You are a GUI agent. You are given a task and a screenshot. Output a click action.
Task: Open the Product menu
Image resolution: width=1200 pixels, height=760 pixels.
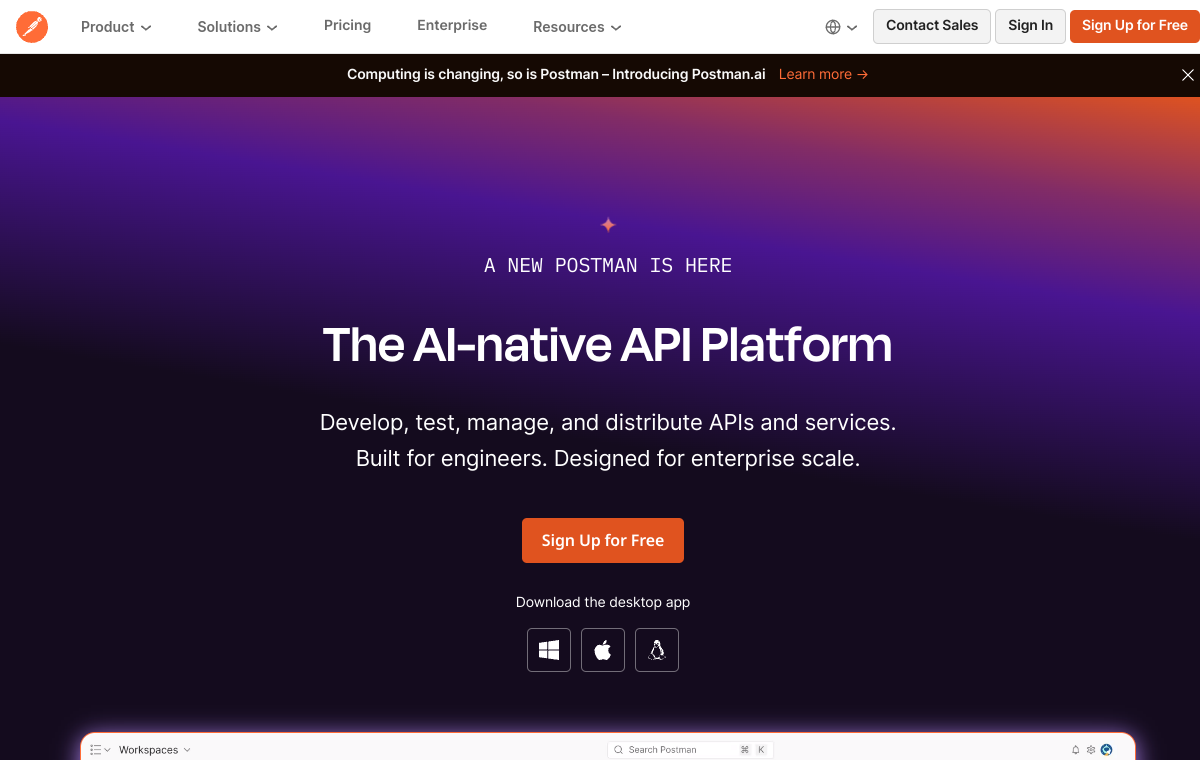tap(116, 27)
